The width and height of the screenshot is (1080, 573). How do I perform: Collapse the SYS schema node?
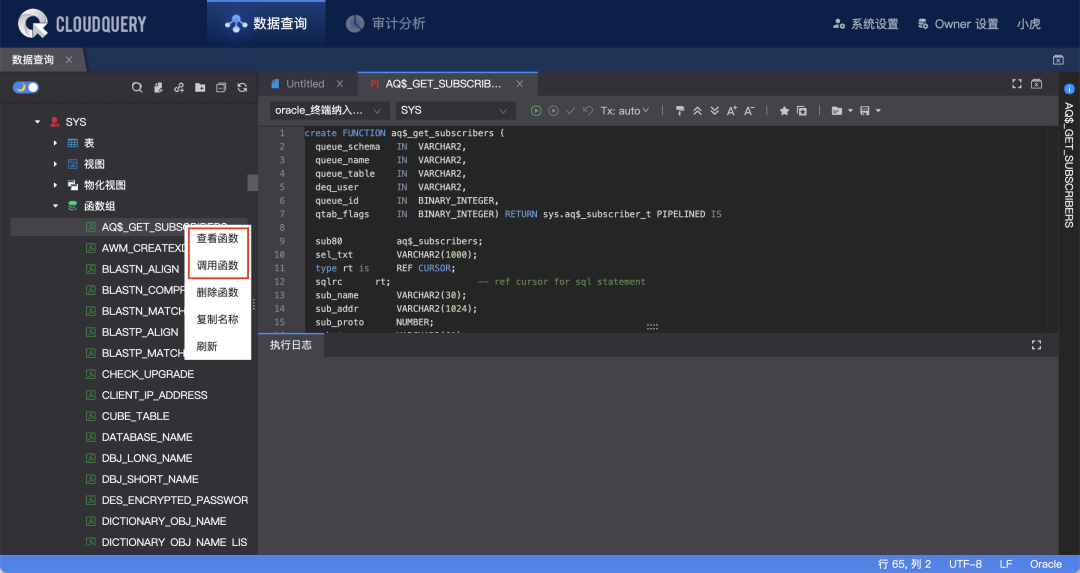click(x=37, y=122)
